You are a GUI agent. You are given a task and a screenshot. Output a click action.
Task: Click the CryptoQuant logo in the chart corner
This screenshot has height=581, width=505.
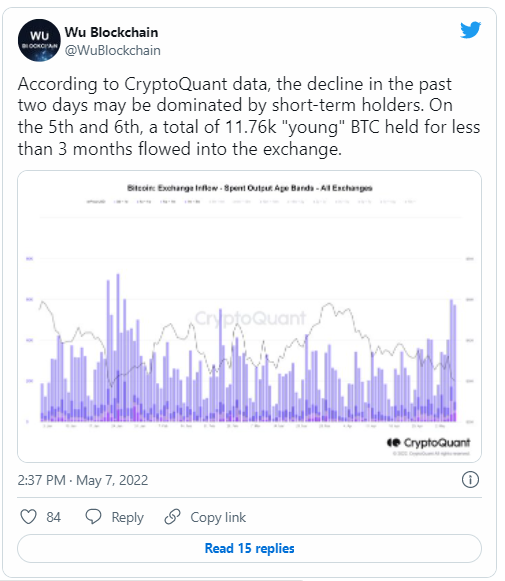(x=428, y=442)
